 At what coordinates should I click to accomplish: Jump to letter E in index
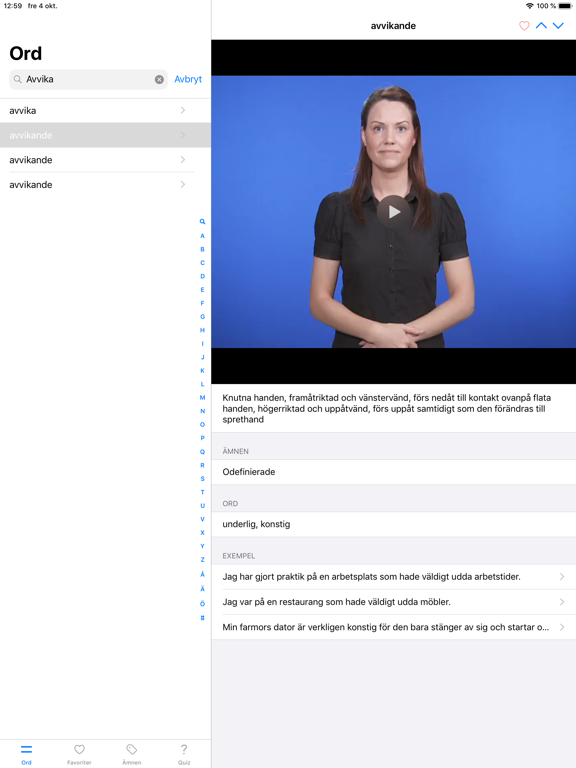(x=202, y=290)
